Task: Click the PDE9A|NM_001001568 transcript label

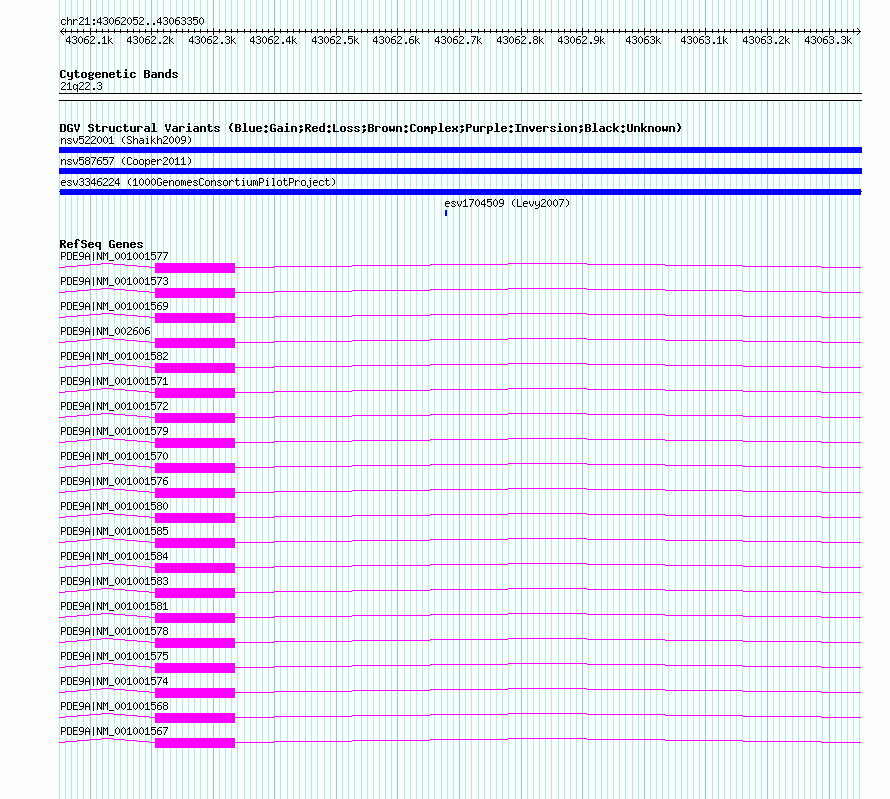Action: 114,706
